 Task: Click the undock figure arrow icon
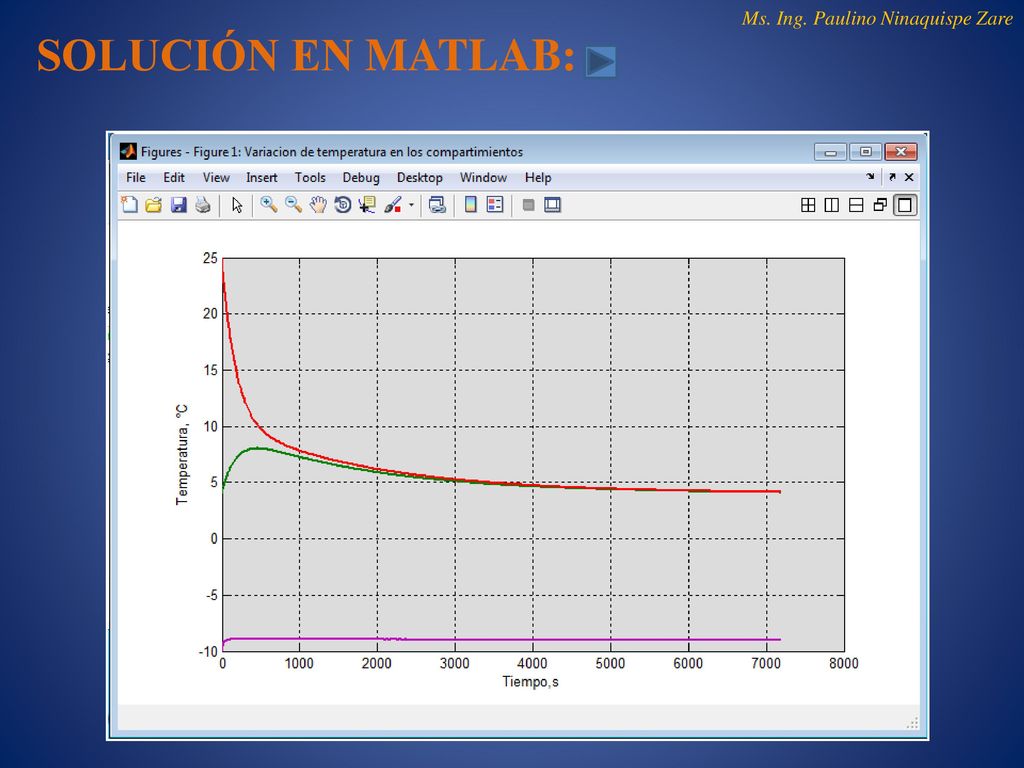892,177
